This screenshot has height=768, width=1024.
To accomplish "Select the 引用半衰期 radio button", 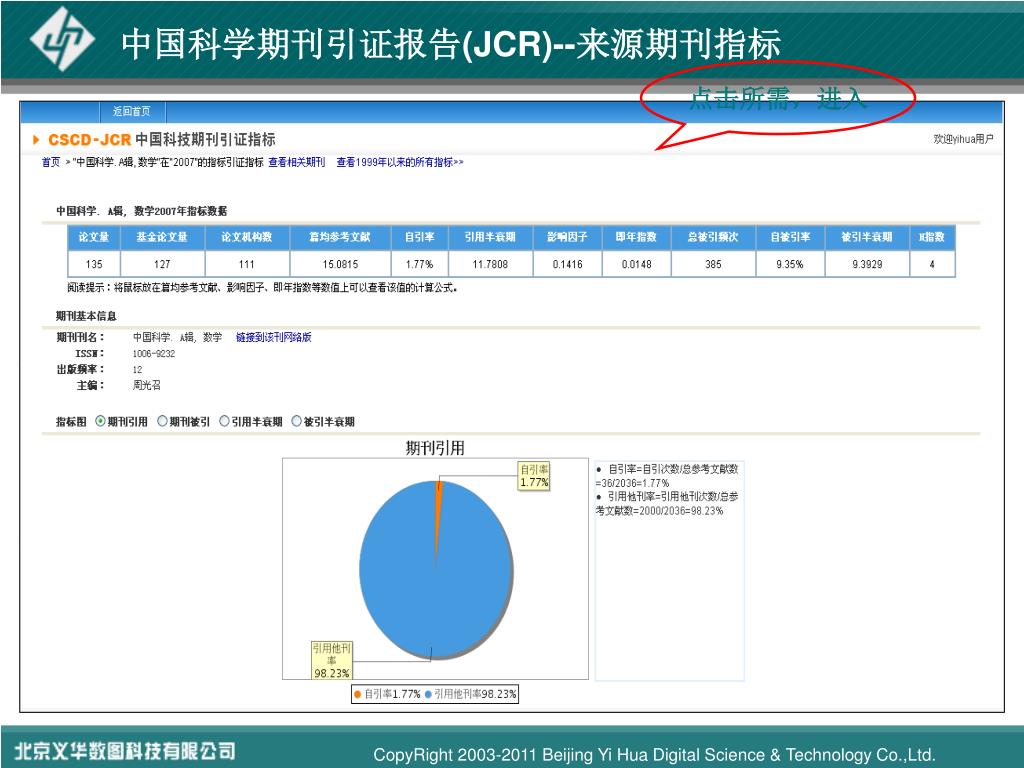I will click(224, 421).
